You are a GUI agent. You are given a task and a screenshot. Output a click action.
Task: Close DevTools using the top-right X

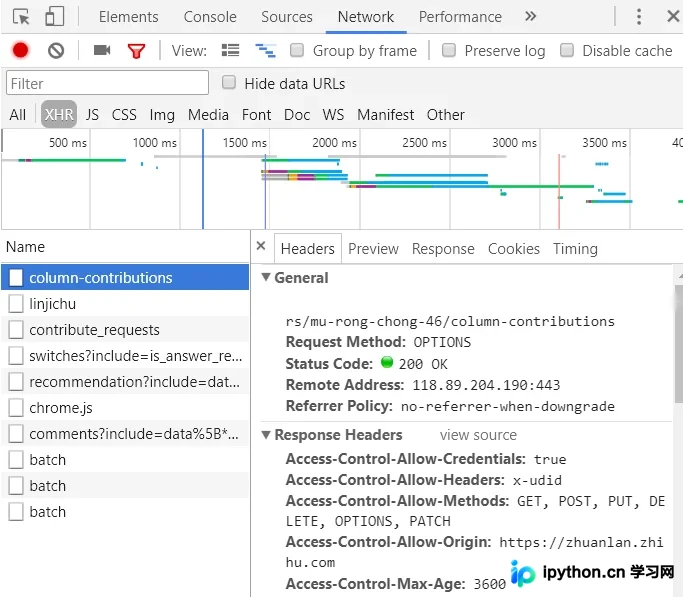pyautogui.click(x=673, y=17)
